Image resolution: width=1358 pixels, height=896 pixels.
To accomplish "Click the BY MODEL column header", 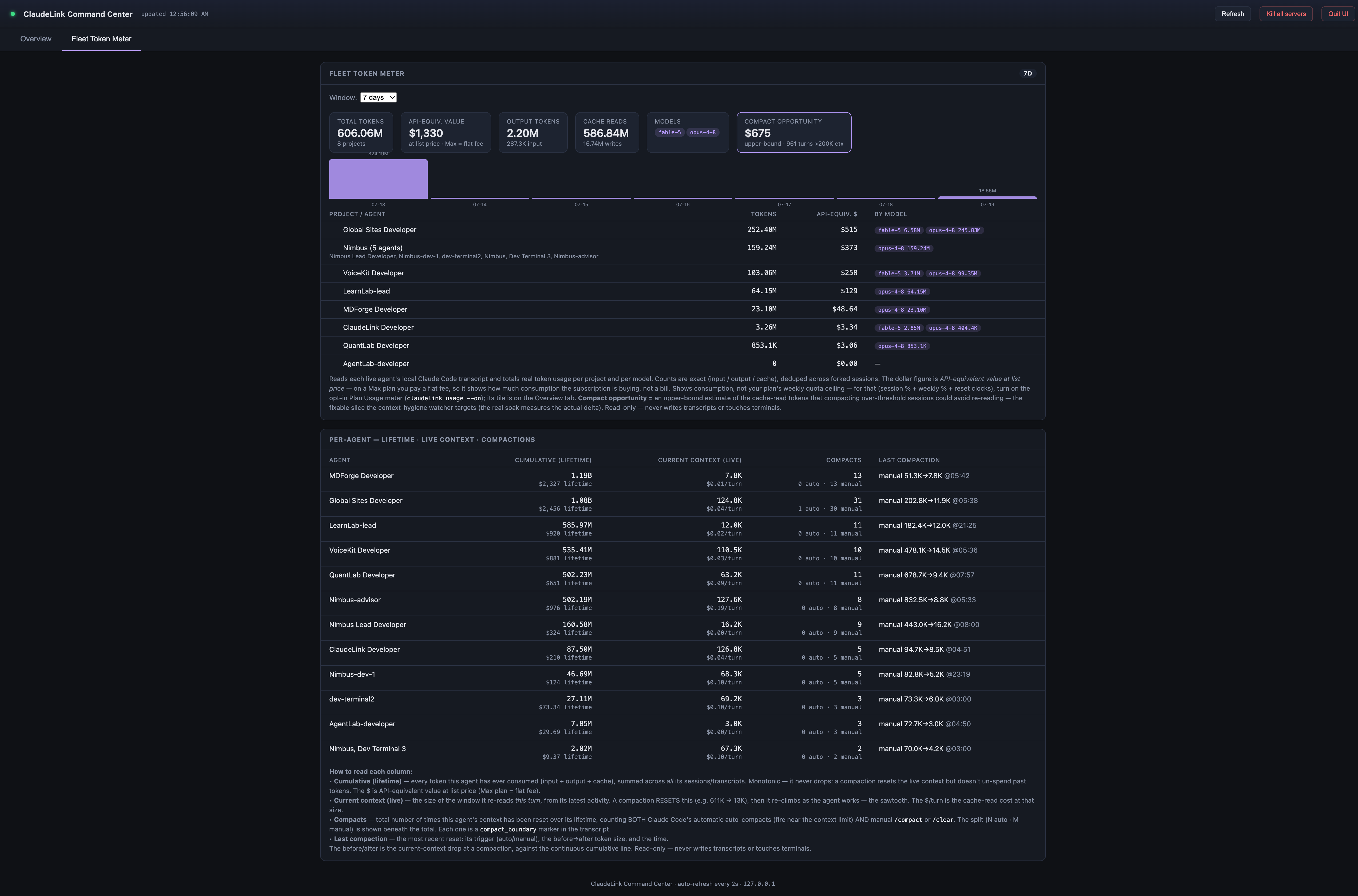I will (x=891, y=214).
